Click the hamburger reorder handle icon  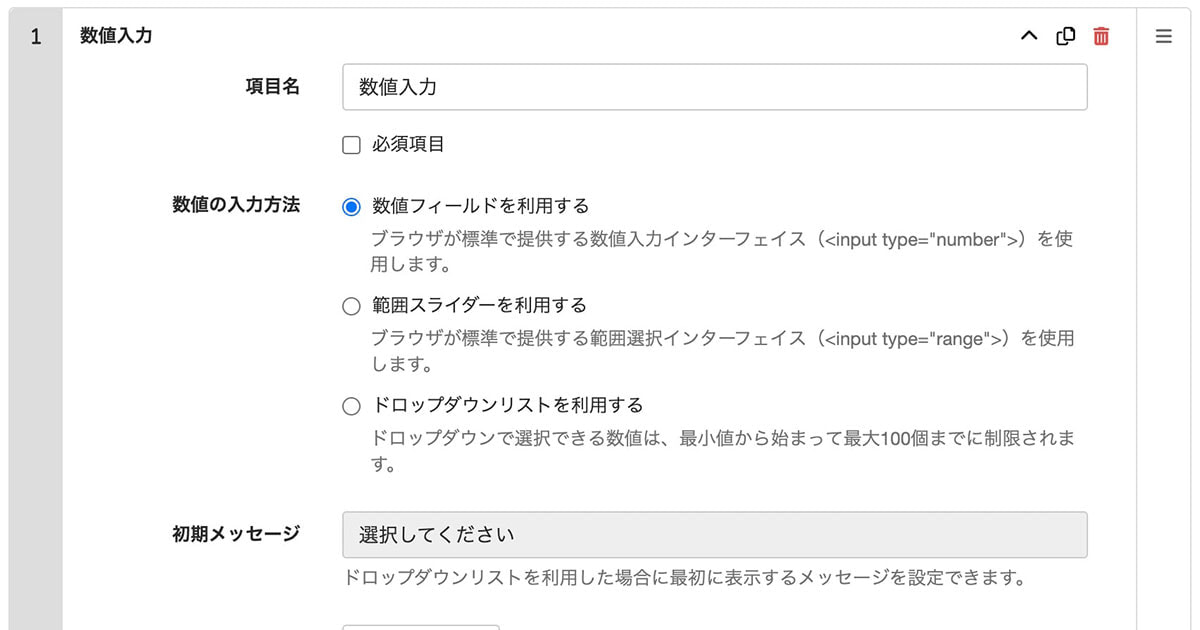tap(1163, 37)
